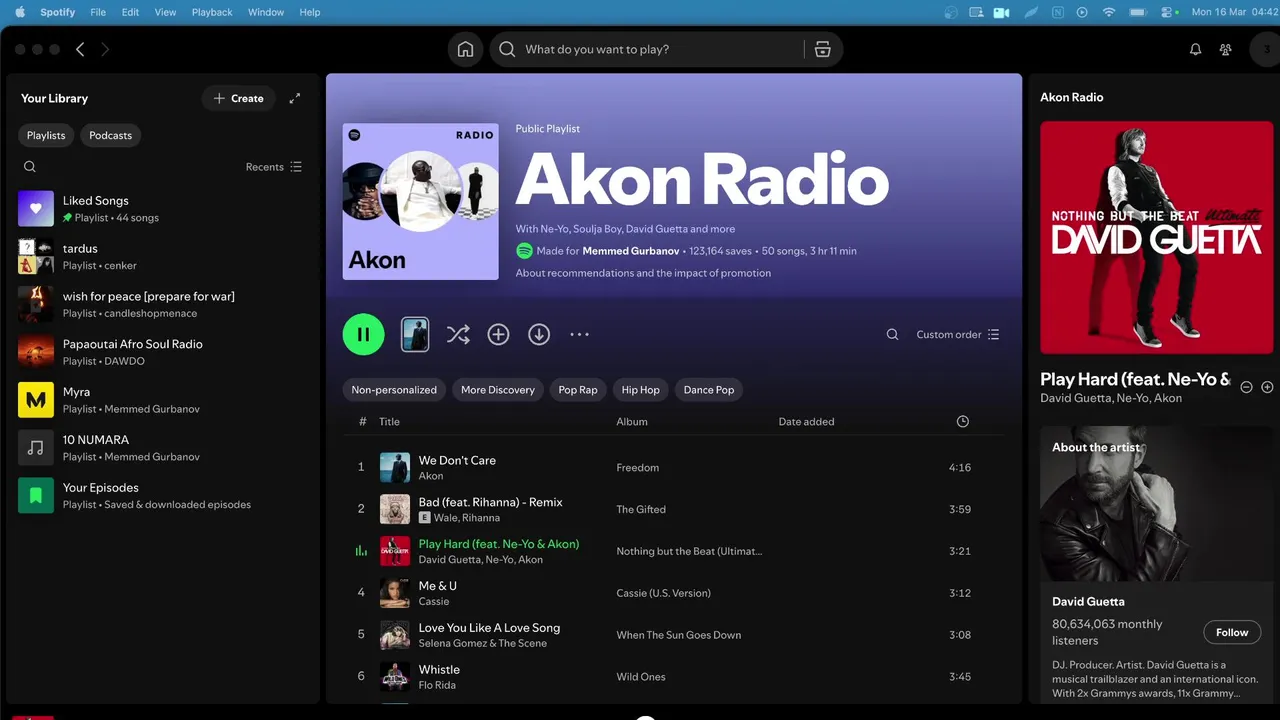Open the Browse icon in search bar
The height and width of the screenshot is (720, 1280).
(x=822, y=49)
